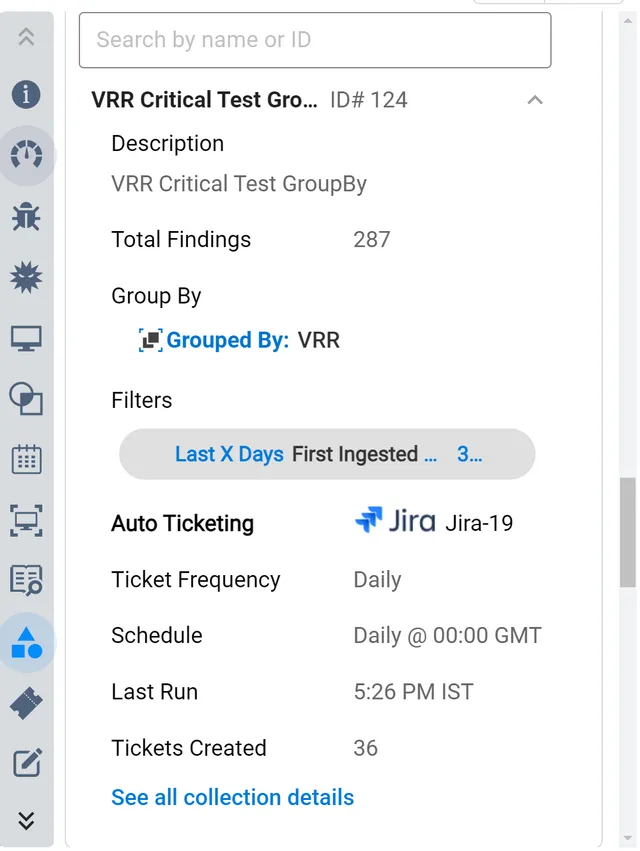Click the Jira-19 connector name

click(479, 523)
